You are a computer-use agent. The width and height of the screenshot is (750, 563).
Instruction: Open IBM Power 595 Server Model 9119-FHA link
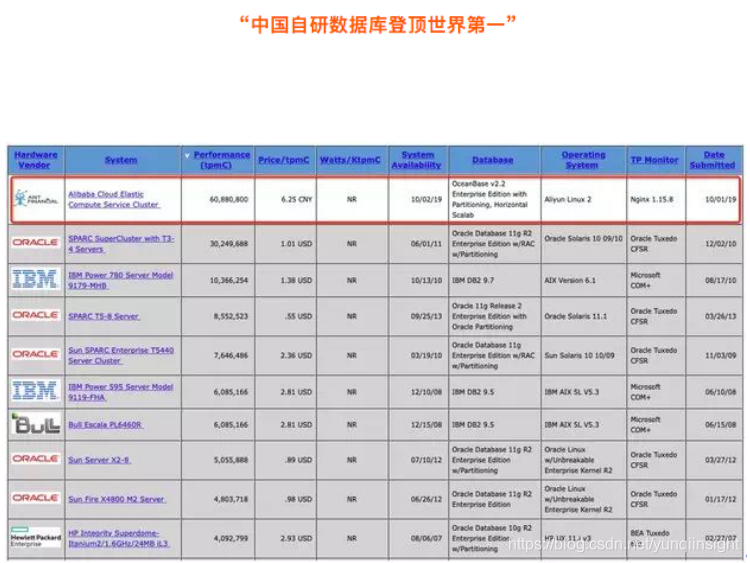click(121, 392)
